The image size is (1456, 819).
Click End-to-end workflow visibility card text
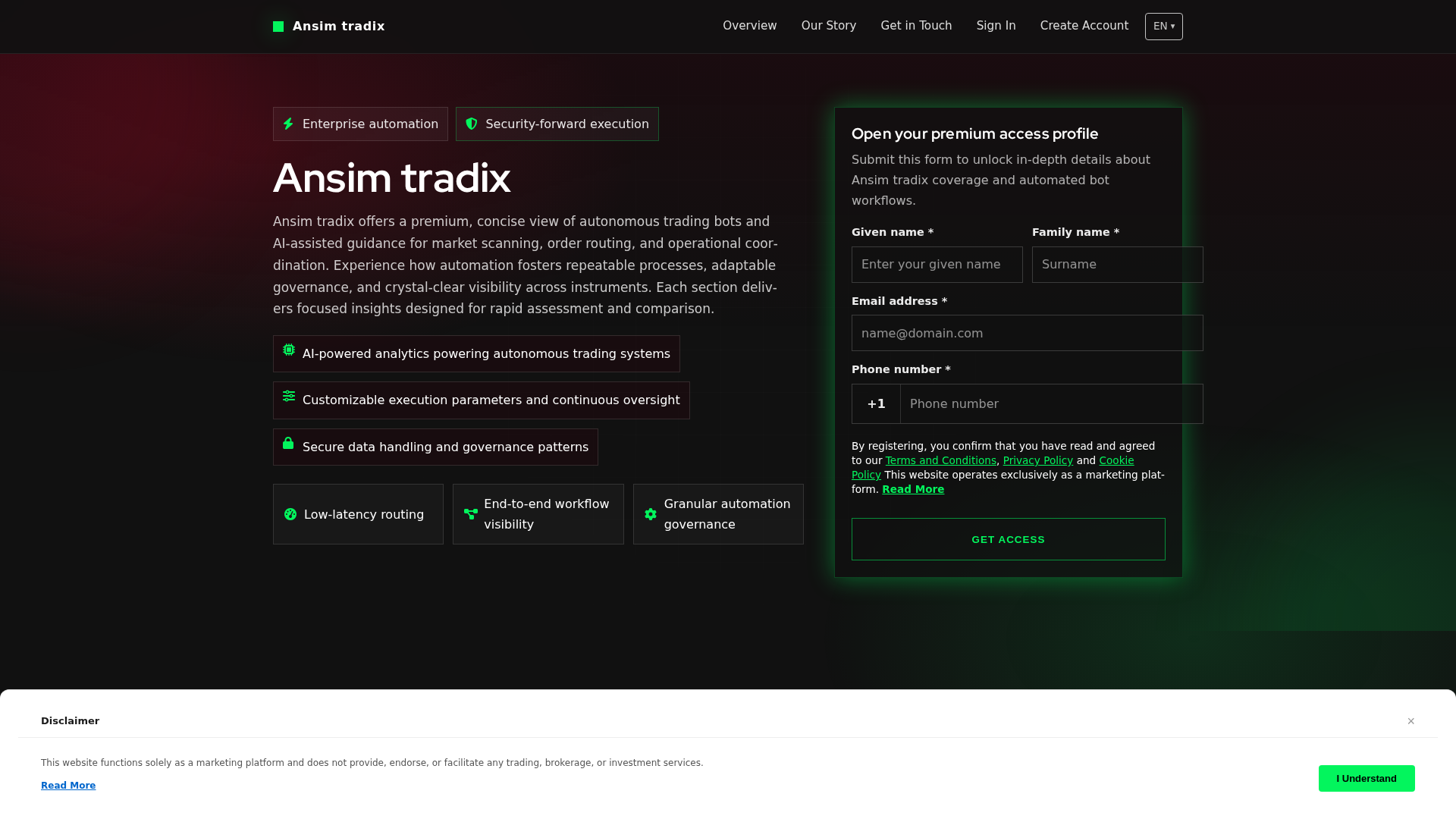click(547, 514)
